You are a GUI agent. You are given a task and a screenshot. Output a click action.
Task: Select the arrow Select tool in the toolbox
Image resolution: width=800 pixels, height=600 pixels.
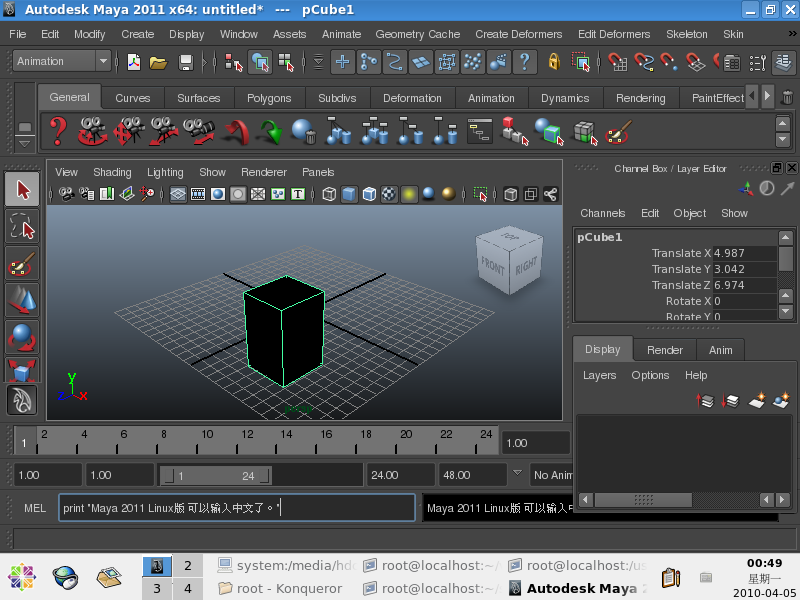(22, 189)
